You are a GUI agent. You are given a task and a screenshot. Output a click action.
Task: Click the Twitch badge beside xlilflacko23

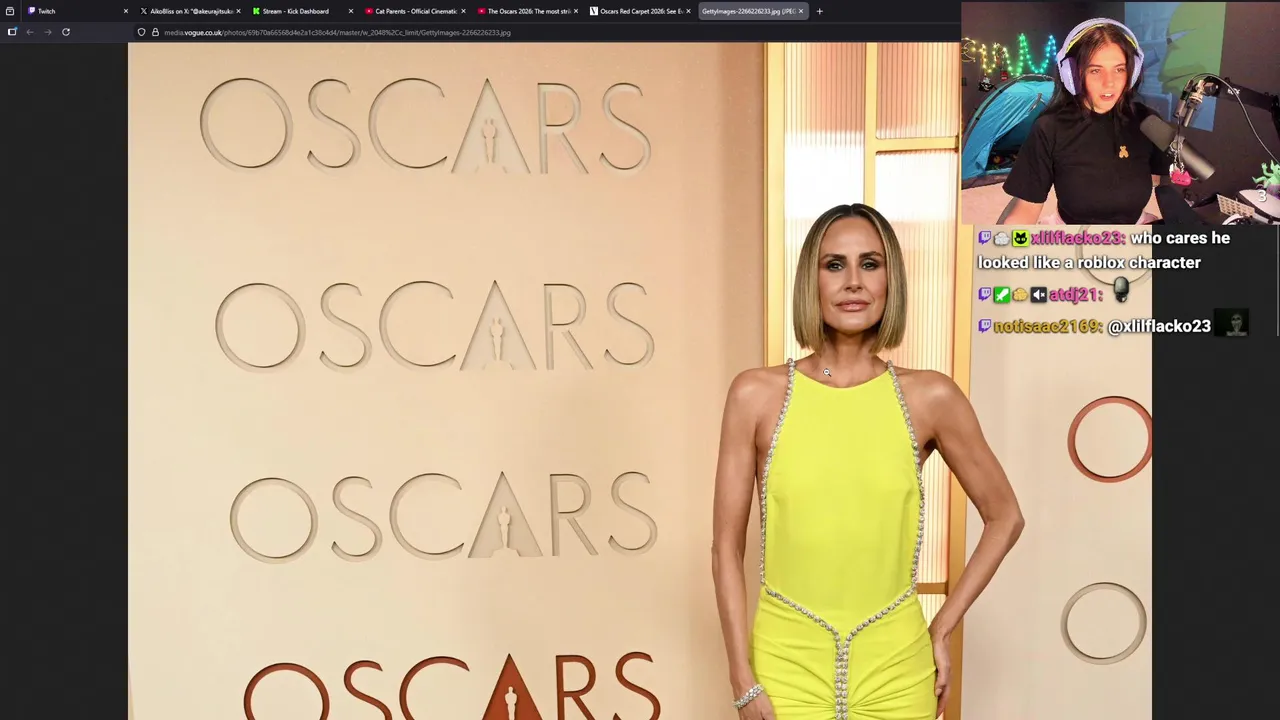click(x=984, y=238)
